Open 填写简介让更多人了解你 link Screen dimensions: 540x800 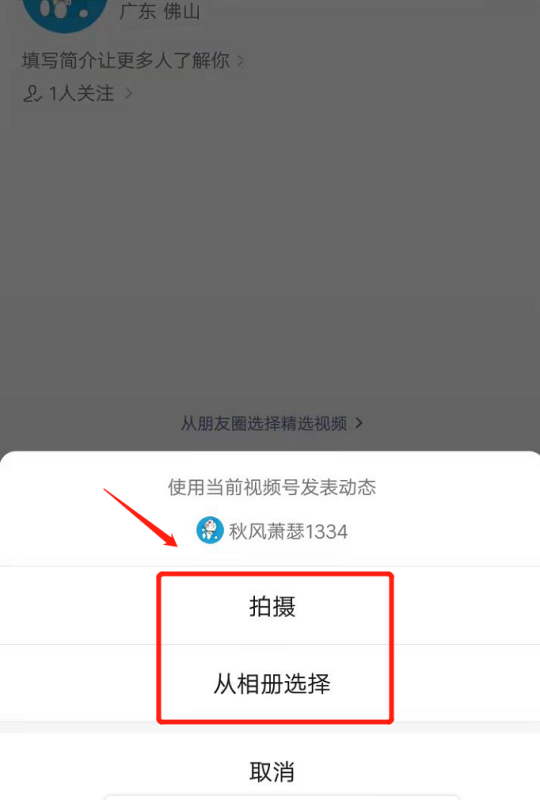126,60
